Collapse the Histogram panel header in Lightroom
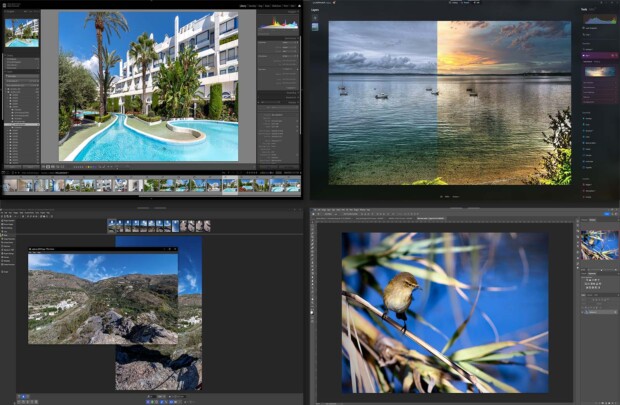 tap(296, 12)
